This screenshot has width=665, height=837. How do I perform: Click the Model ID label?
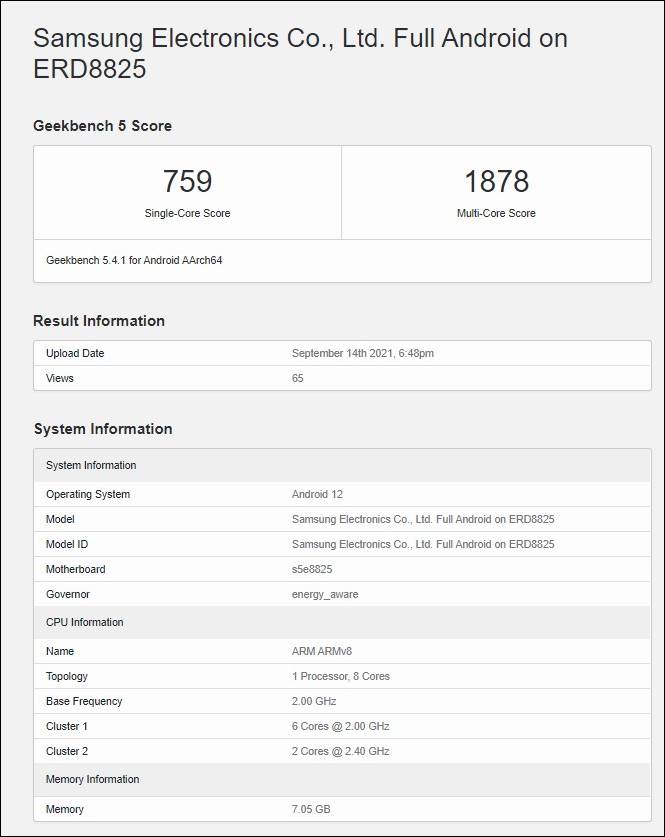pos(67,544)
